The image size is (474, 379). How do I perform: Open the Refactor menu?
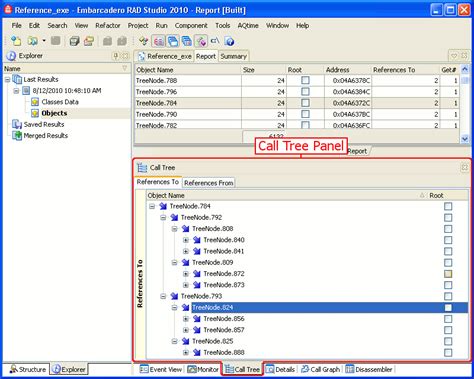[x=108, y=25]
